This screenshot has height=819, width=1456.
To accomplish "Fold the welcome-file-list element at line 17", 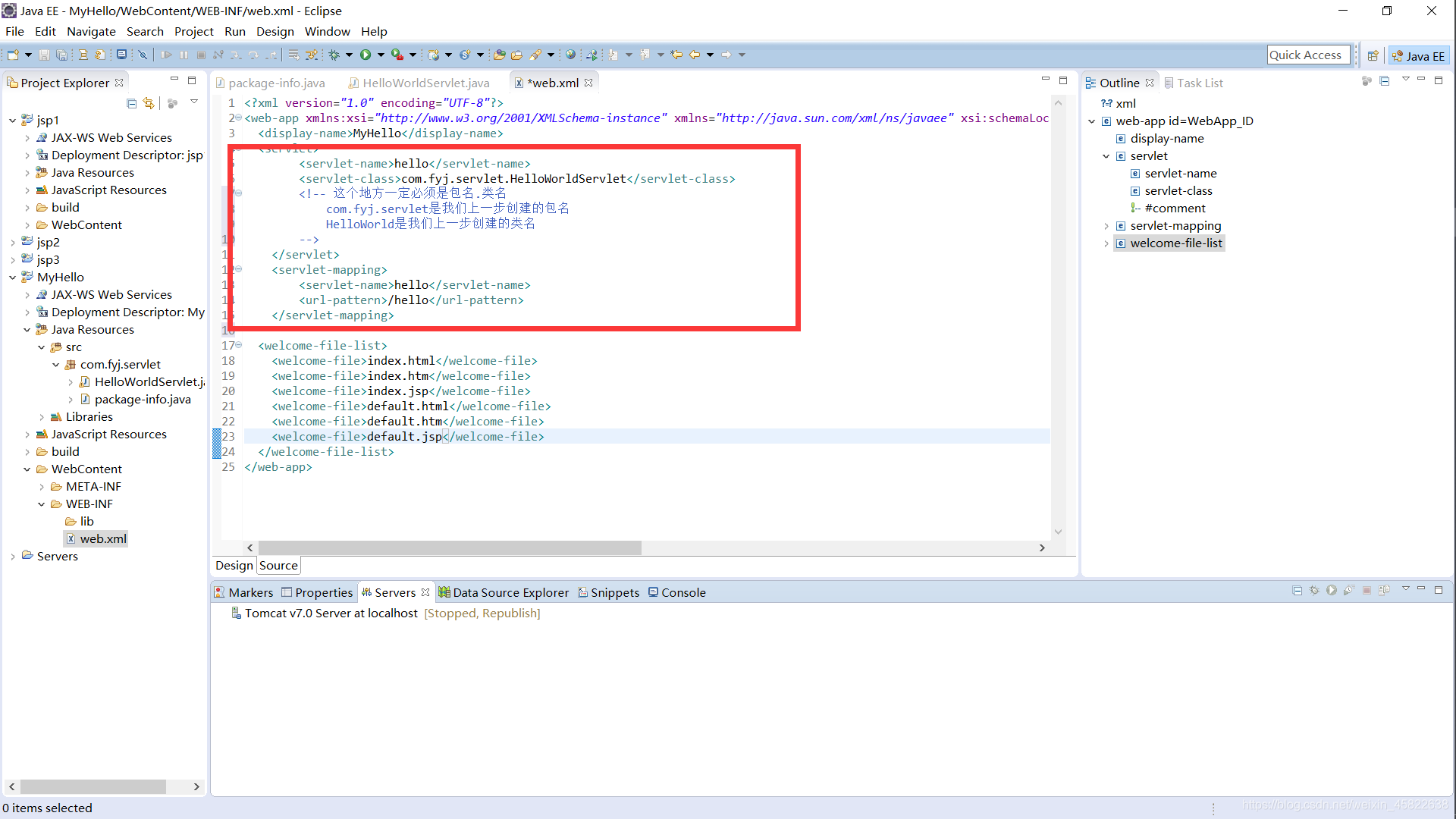I will [x=238, y=346].
